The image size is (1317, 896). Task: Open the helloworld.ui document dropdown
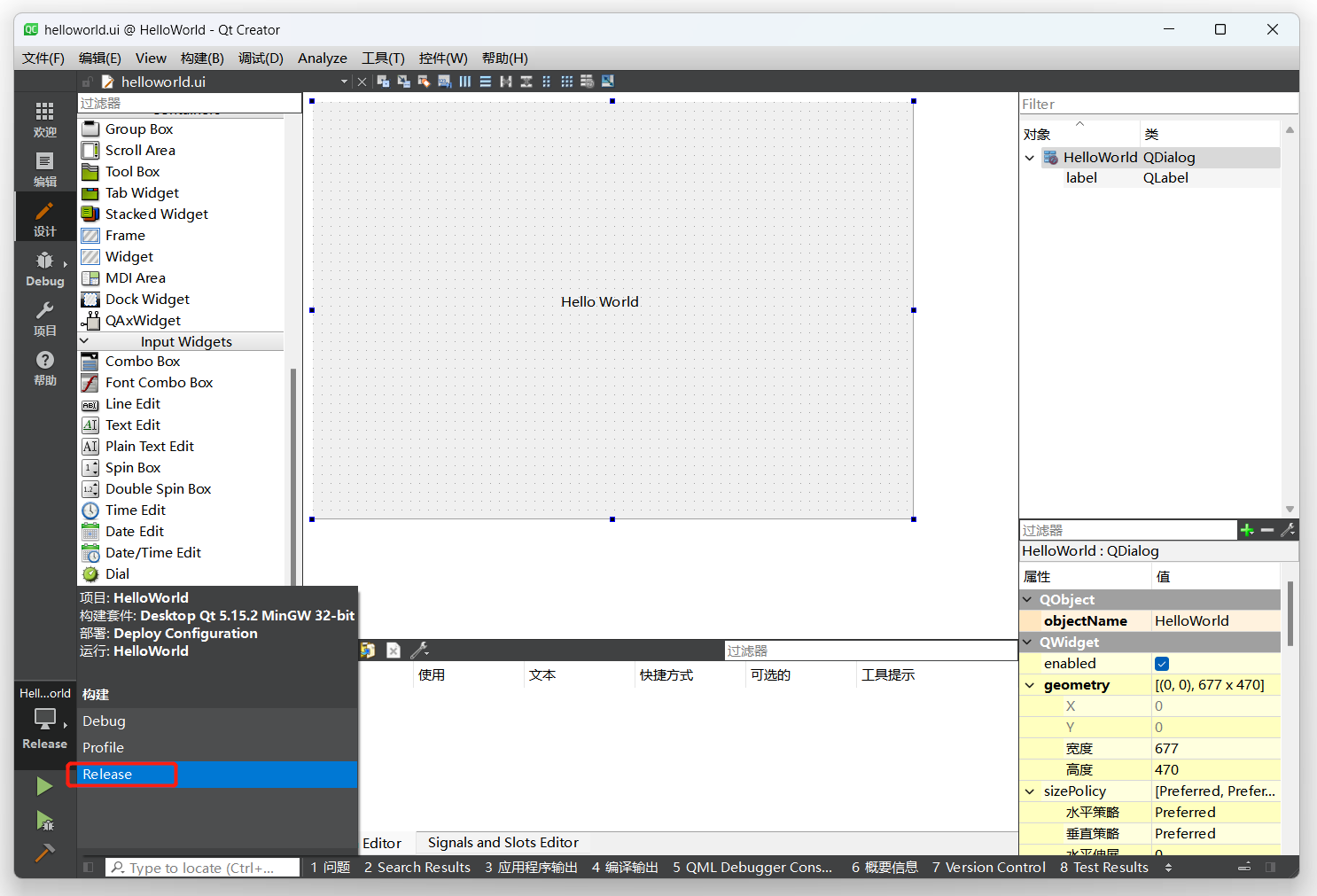[345, 82]
